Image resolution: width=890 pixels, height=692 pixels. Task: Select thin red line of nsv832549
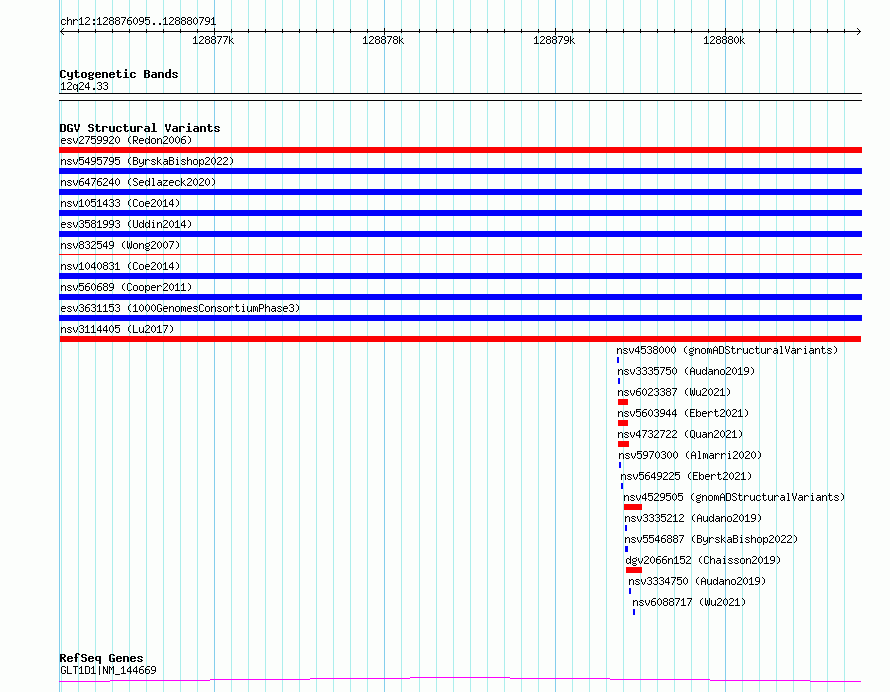click(x=460, y=254)
